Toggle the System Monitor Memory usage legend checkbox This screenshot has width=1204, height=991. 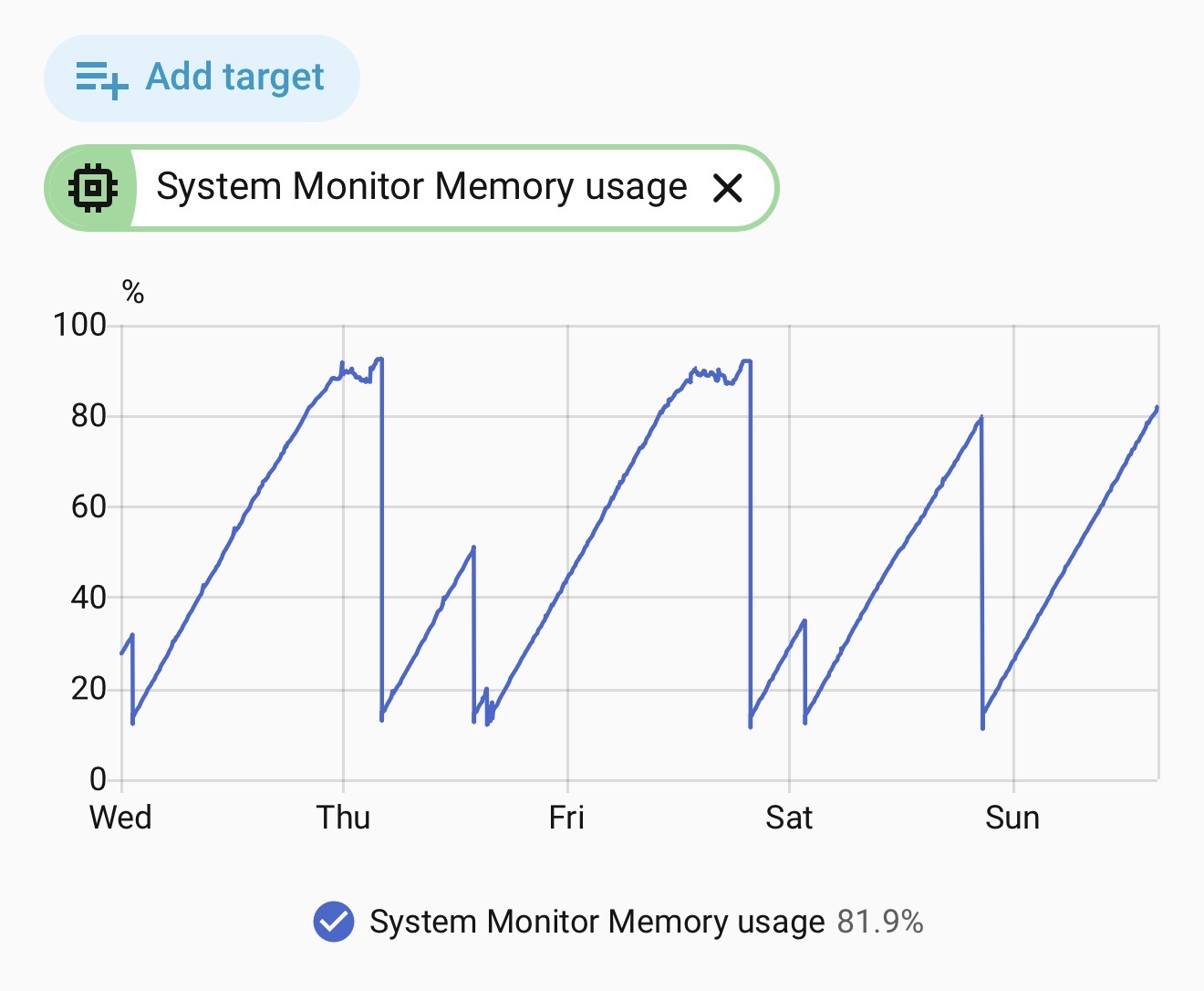(x=334, y=922)
